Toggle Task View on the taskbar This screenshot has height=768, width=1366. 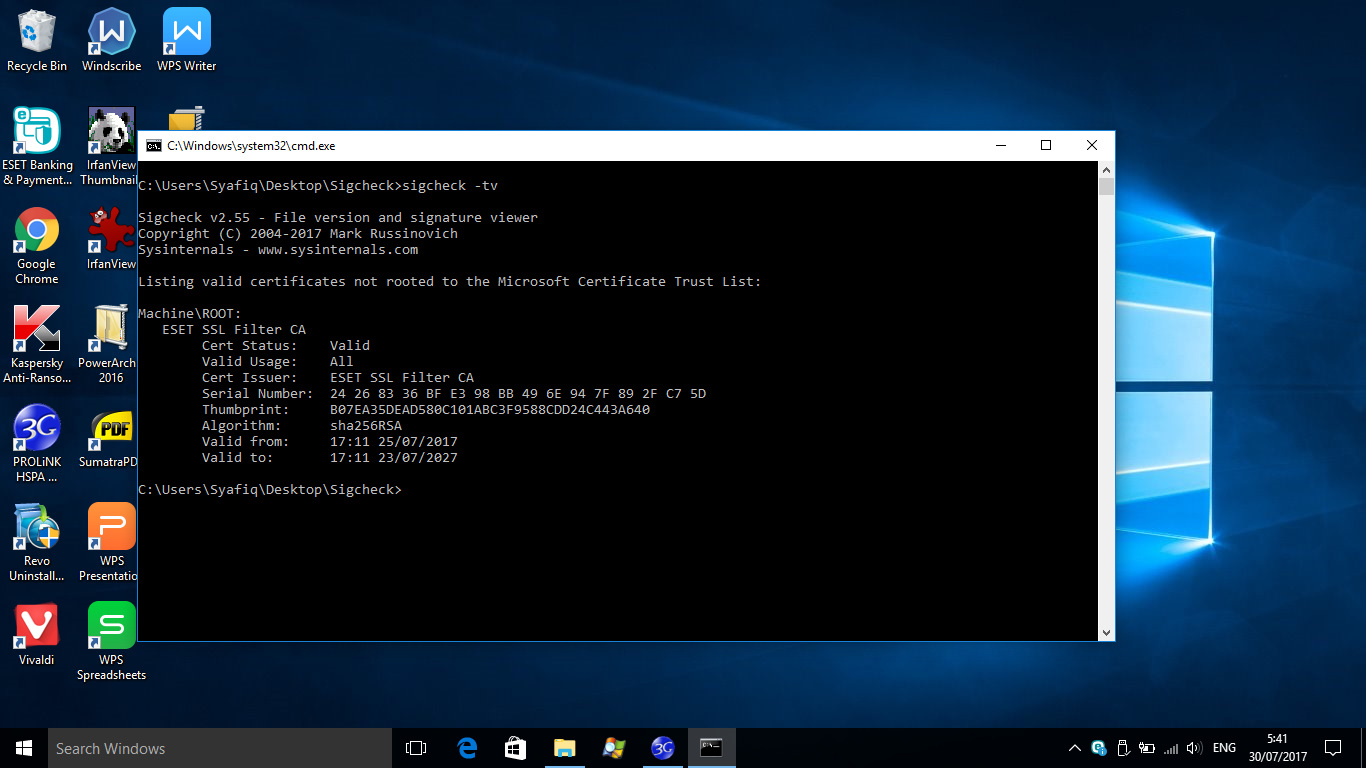pos(416,748)
